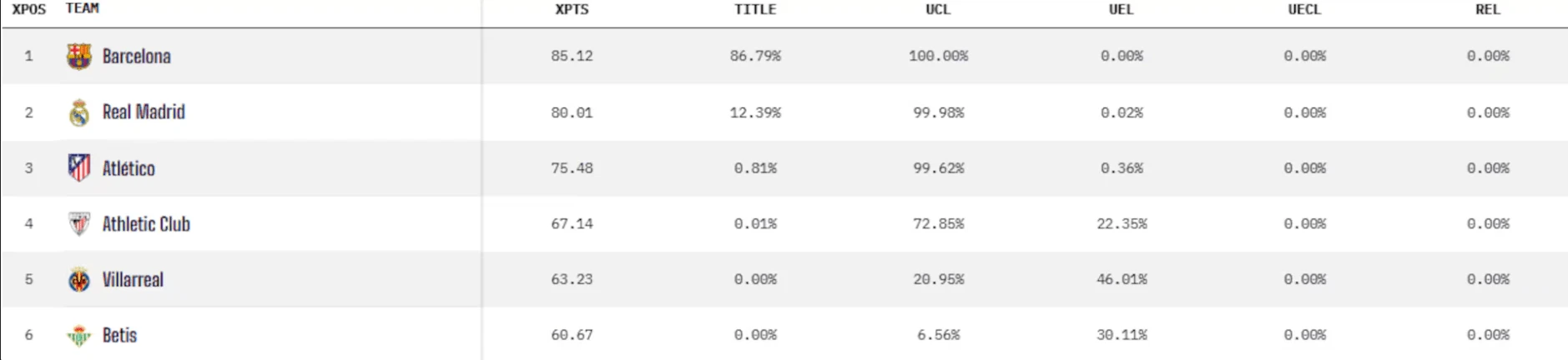Sort table by XPTS column header
The width and height of the screenshot is (1568, 360).
click(572, 10)
